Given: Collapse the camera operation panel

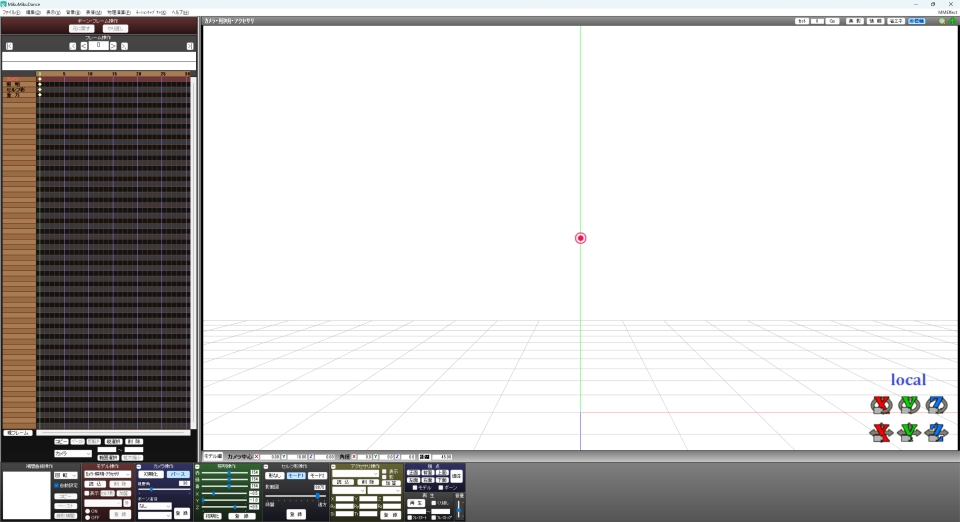Looking at the screenshot, I should pos(138,467).
